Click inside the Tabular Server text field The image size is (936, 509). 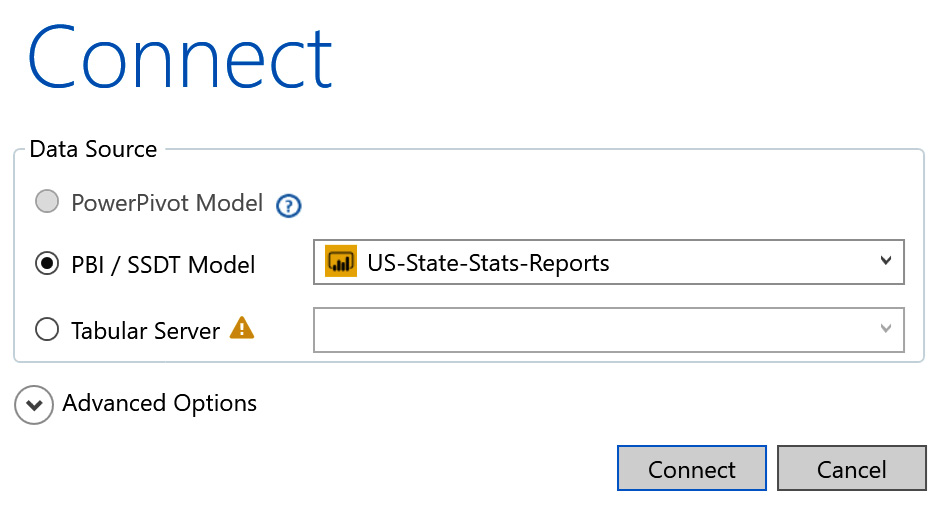(x=590, y=330)
